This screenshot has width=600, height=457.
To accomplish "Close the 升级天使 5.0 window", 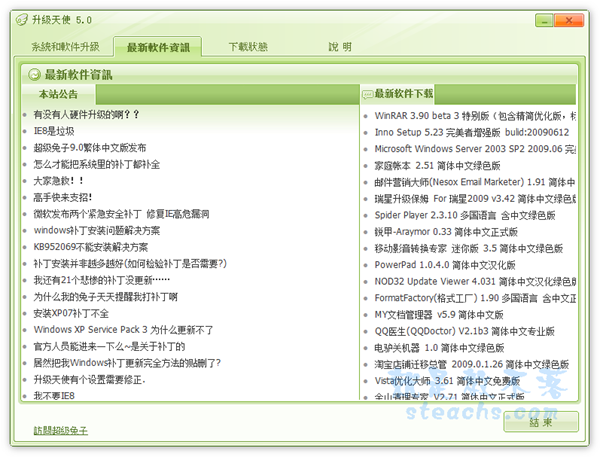I will coord(569,20).
